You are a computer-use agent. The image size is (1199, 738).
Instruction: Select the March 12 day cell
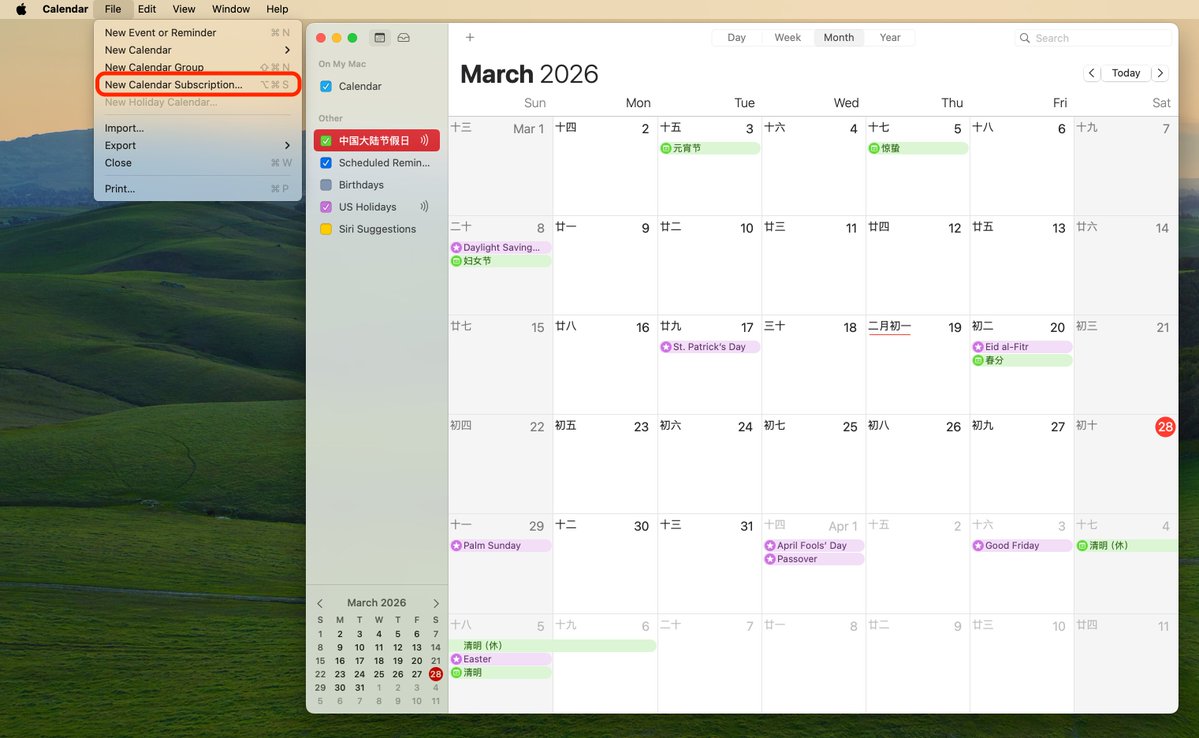pos(918,265)
